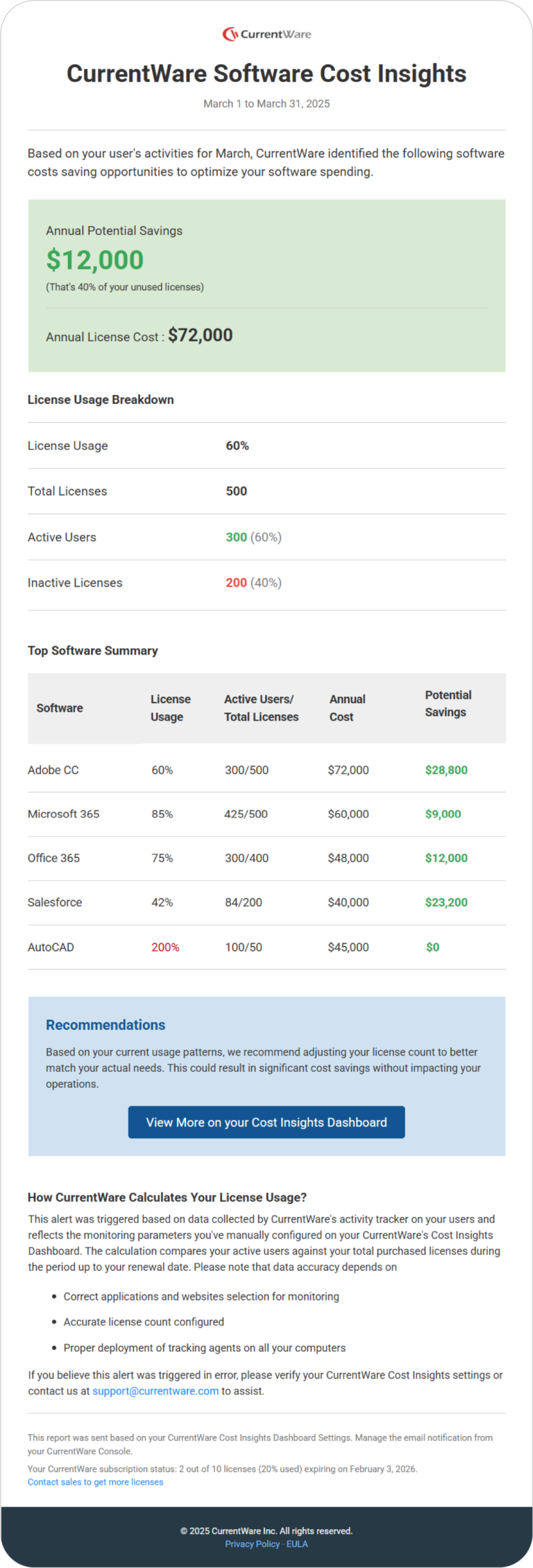Select the Potential Savings column header
This screenshot has height=1568, width=533.
point(448,703)
